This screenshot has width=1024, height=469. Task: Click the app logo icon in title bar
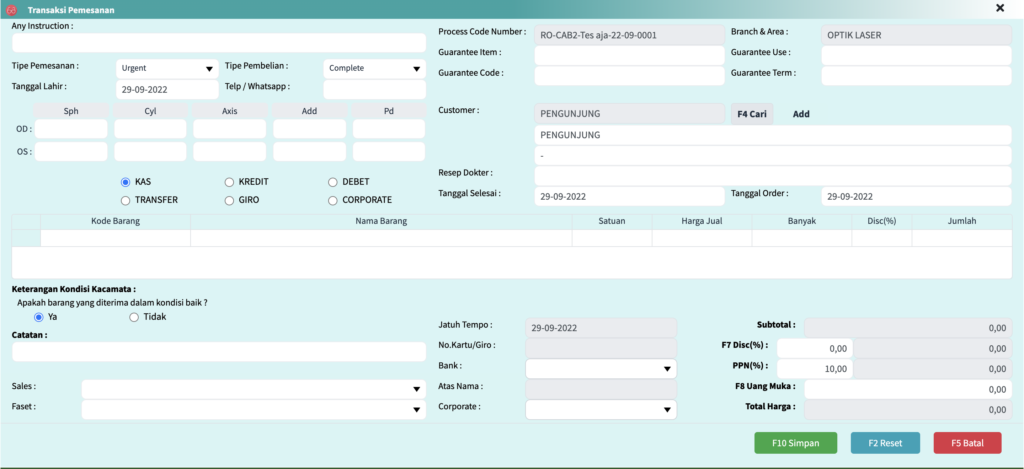(x=11, y=9)
